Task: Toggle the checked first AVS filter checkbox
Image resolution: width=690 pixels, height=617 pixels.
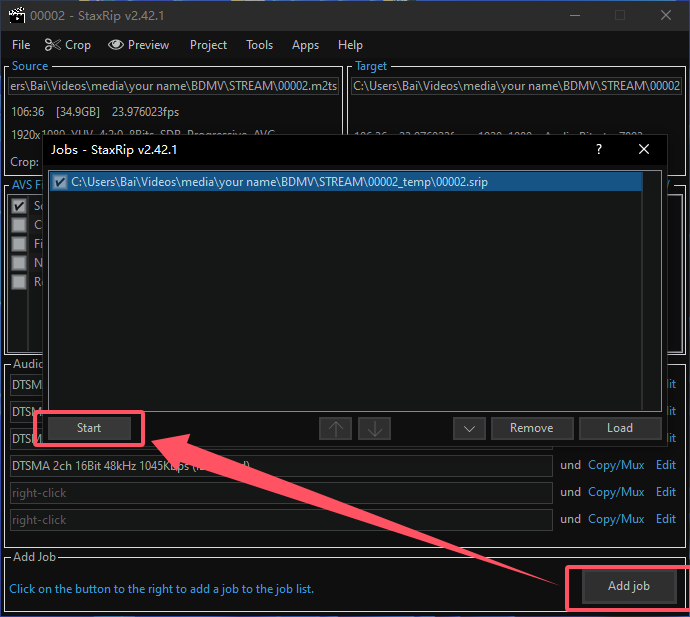Action: coord(18,206)
